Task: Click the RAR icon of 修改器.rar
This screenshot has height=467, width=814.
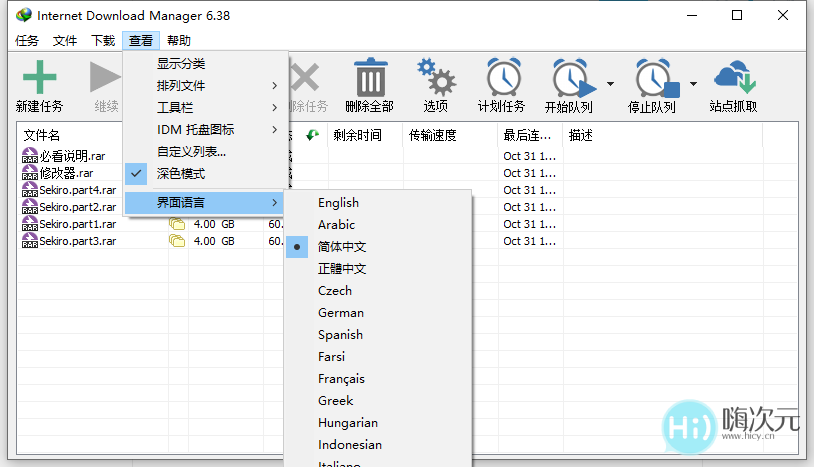Action: point(30,173)
